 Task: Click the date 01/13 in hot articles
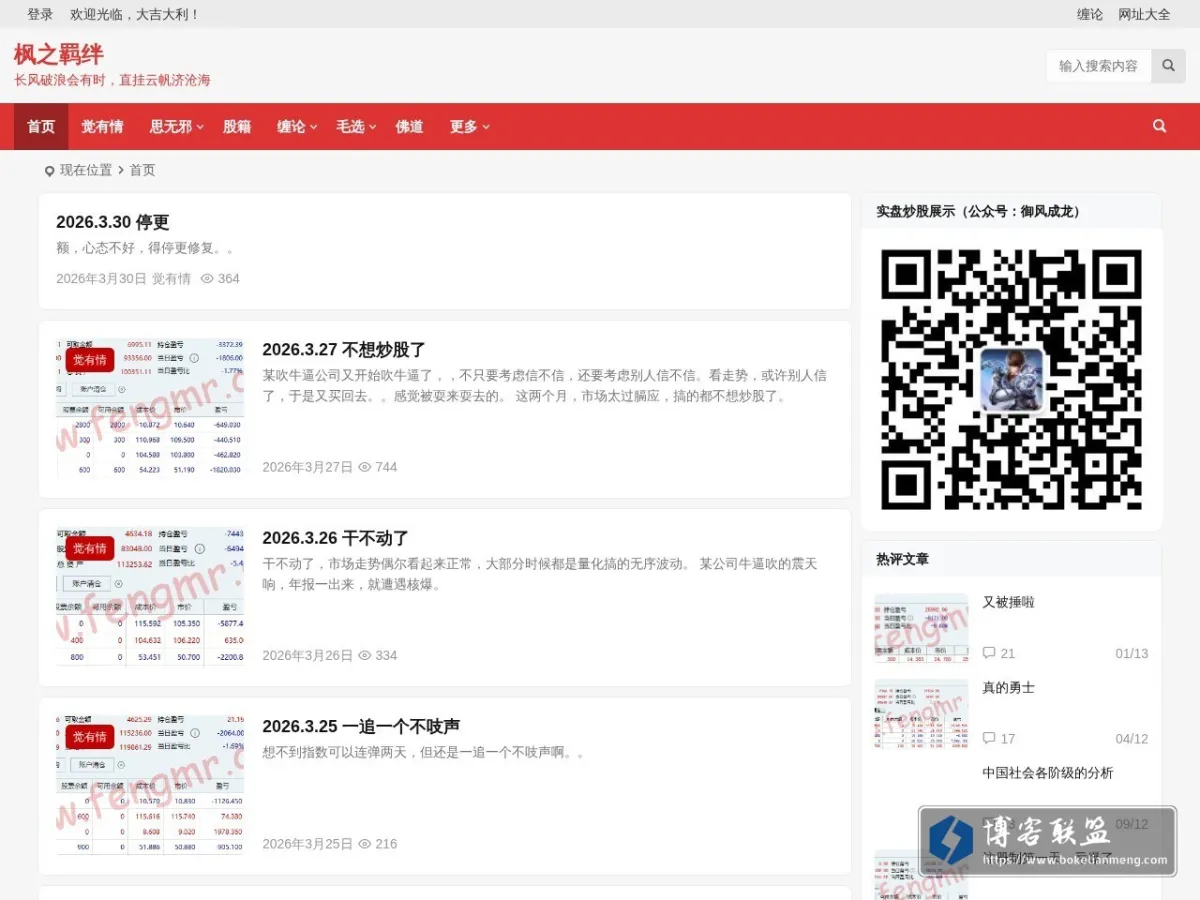(1132, 653)
